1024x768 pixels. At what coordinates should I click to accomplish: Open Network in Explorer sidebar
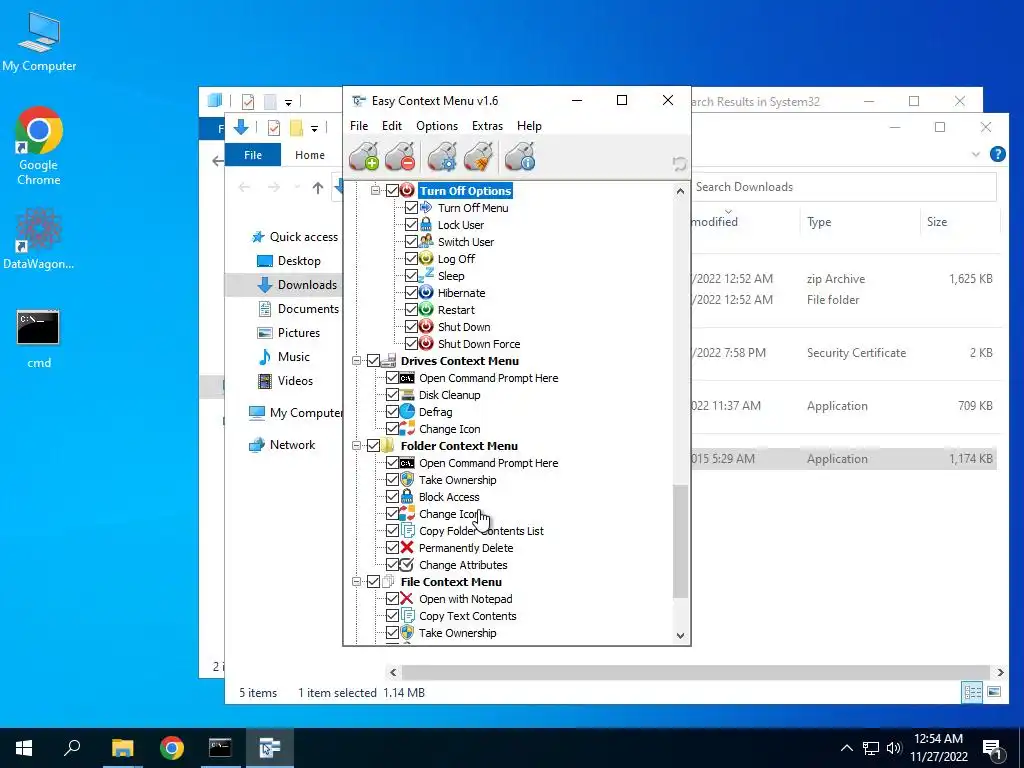click(x=292, y=445)
